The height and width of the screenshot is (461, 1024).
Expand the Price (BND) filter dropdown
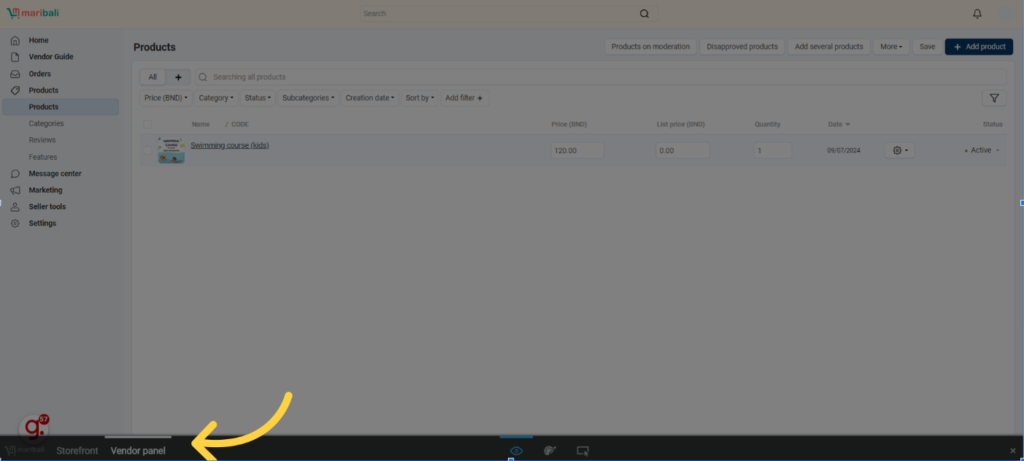coord(166,98)
